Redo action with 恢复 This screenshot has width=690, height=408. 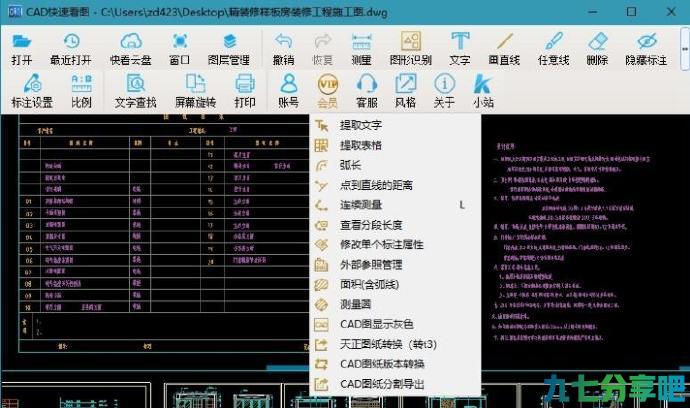323,49
